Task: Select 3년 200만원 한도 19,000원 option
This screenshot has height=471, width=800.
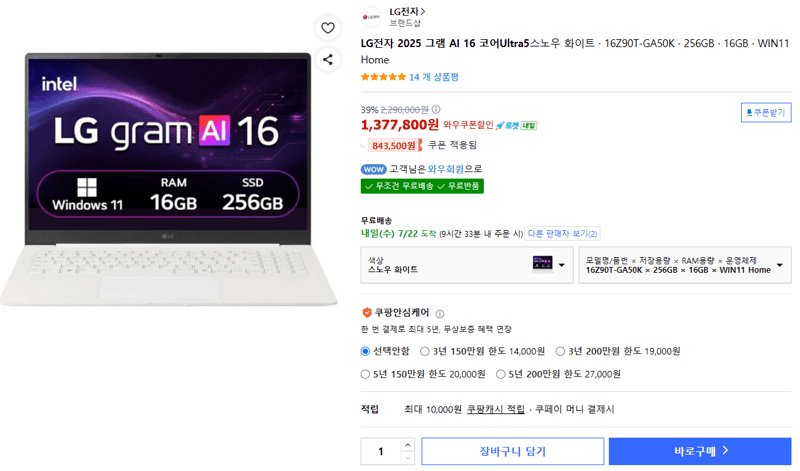Action: coord(560,351)
